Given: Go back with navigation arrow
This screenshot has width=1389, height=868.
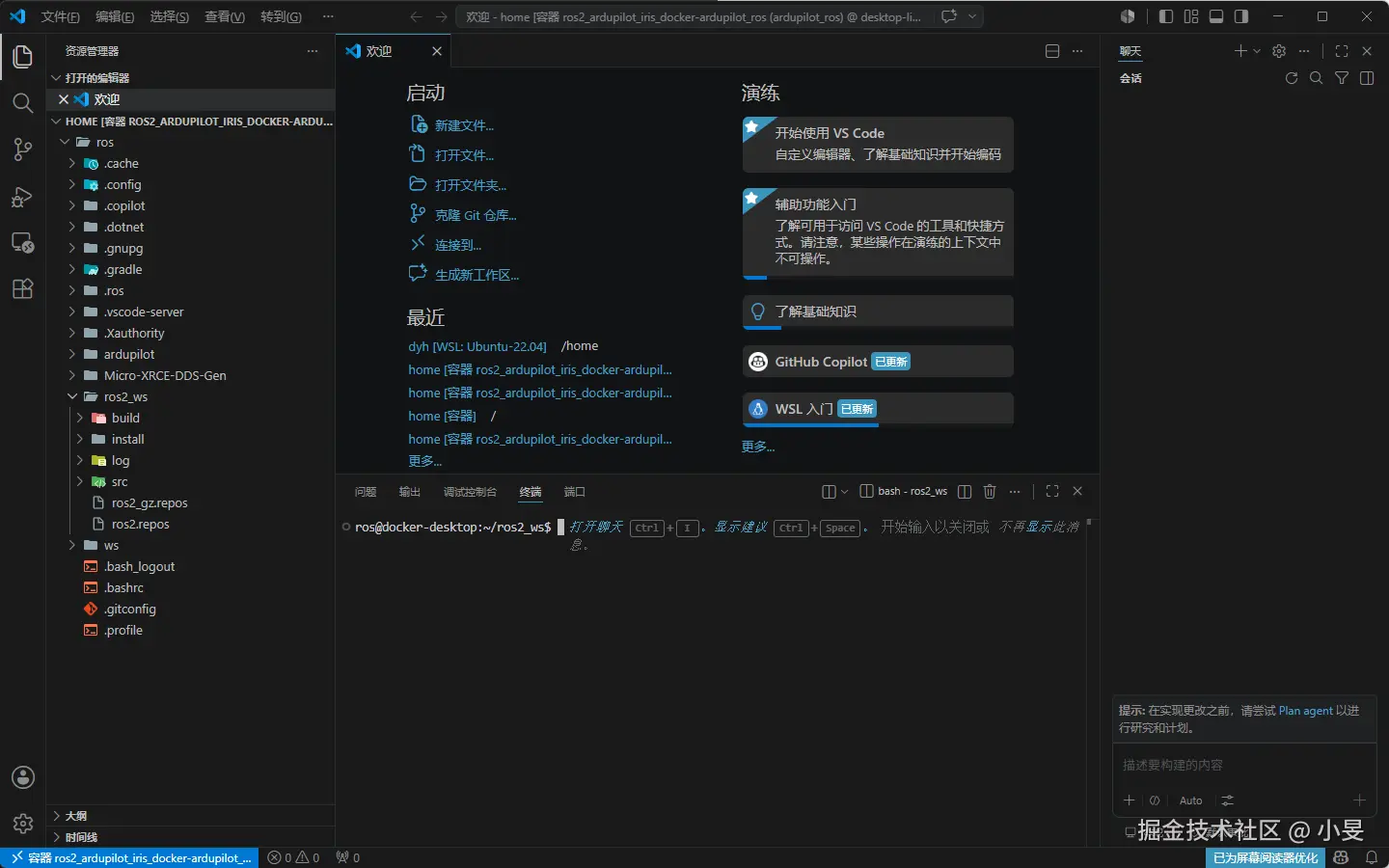Looking at the screenshot, I should 416,16.
